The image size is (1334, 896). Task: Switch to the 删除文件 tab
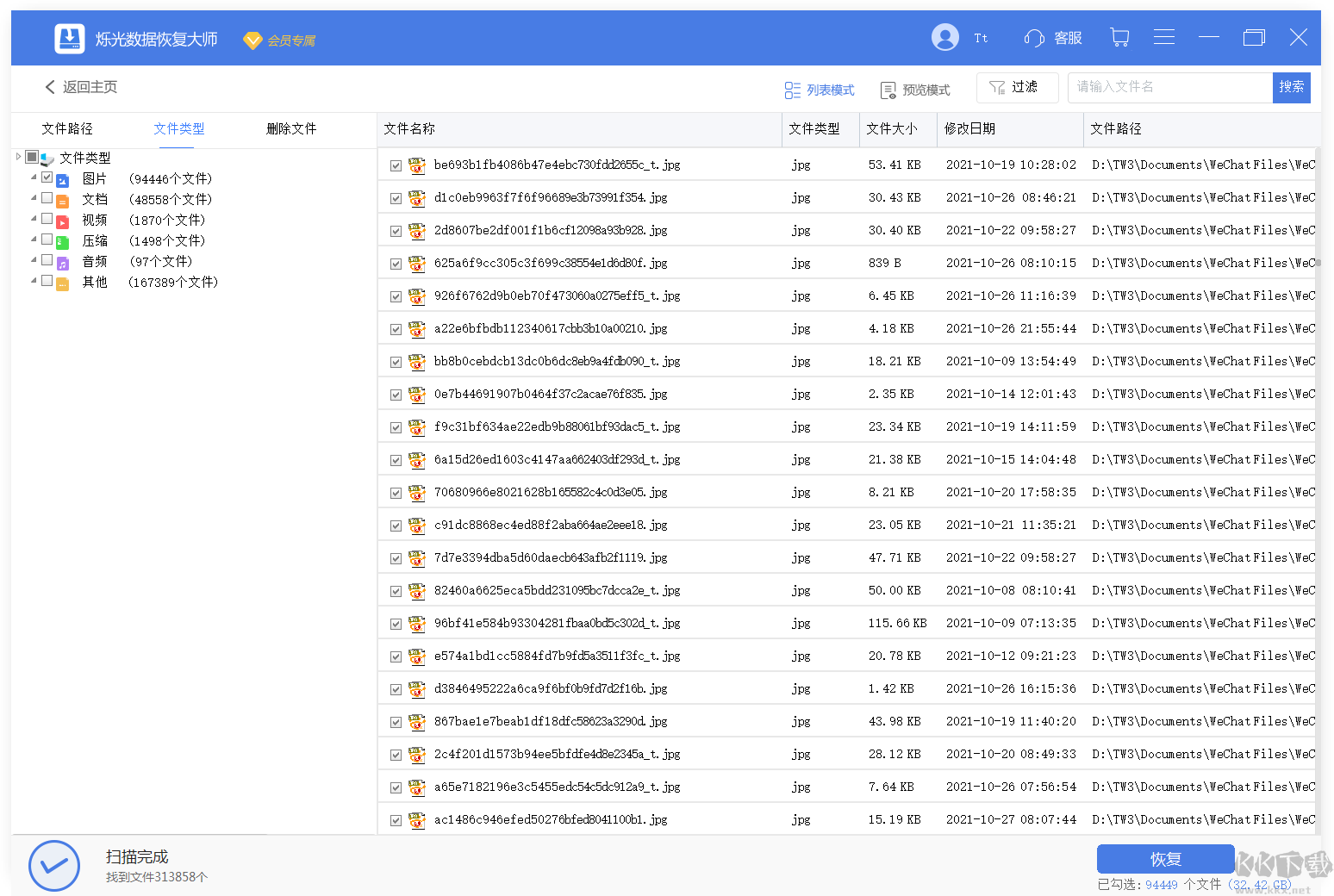291,128
